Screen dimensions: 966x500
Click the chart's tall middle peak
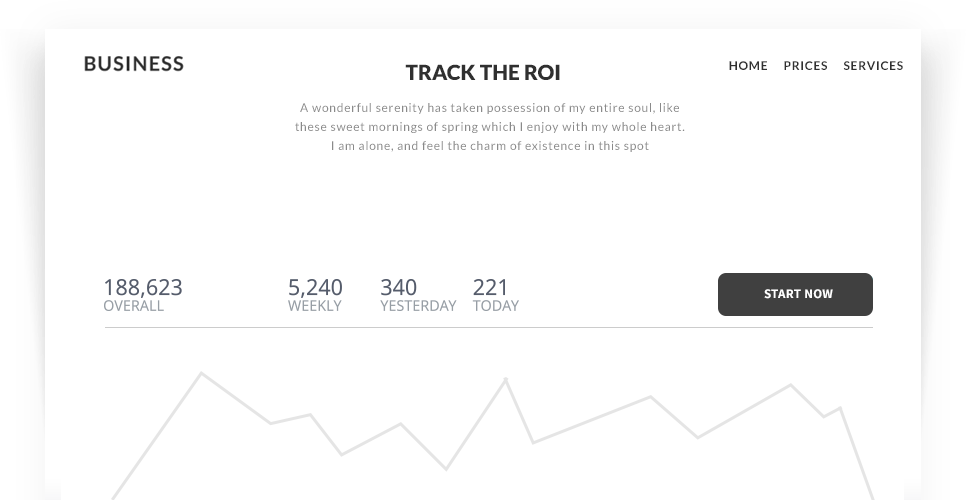click(x=505, y=379)
